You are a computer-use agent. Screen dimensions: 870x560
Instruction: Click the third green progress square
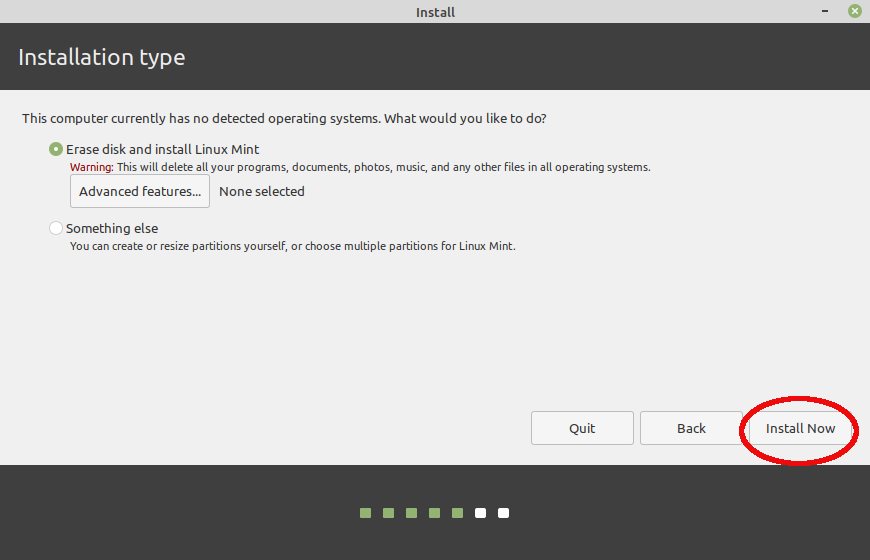point(411,513)
